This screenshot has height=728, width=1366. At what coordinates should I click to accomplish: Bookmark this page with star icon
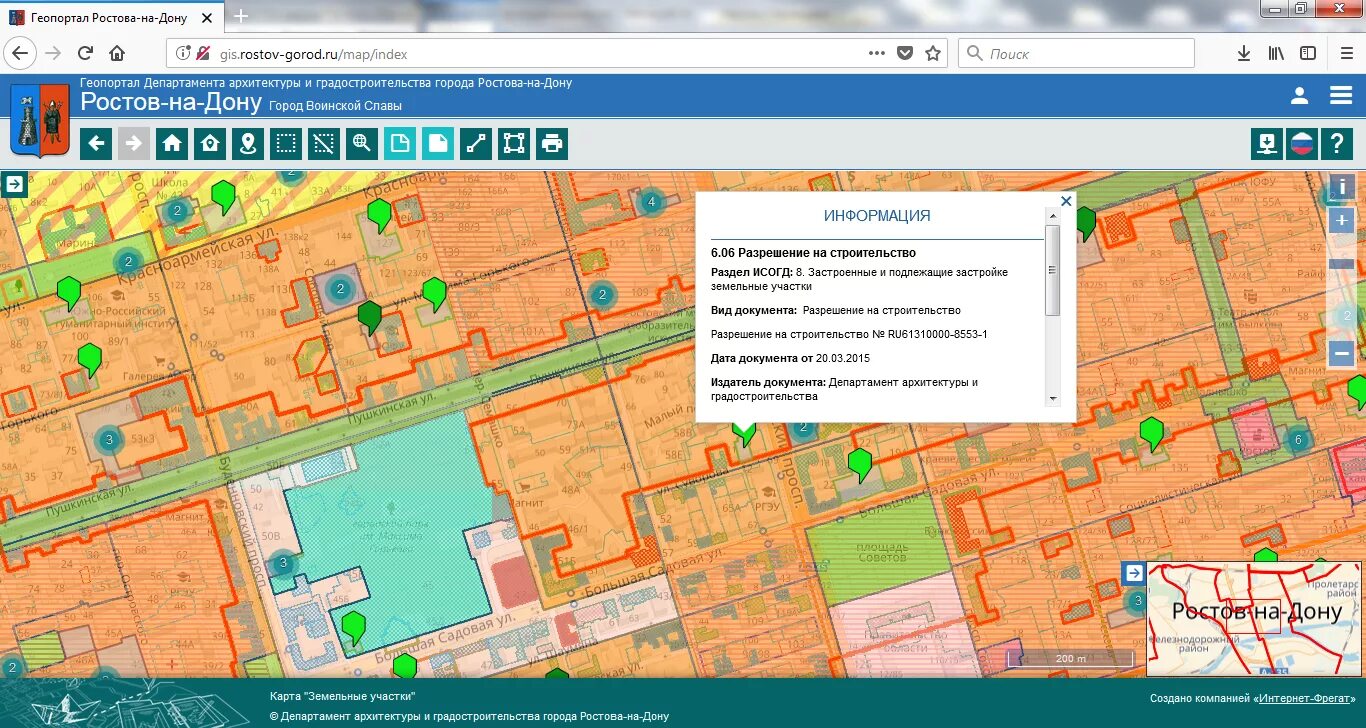pyautogui.click(x=933, y=54)
